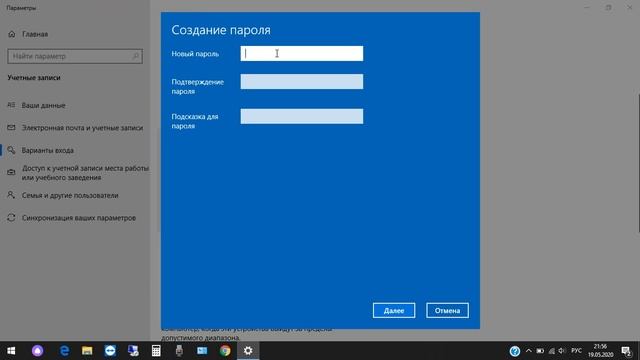Open TeamViewer from the taskbar
Viewport: 640px width, 360px height.
[110, 351]
